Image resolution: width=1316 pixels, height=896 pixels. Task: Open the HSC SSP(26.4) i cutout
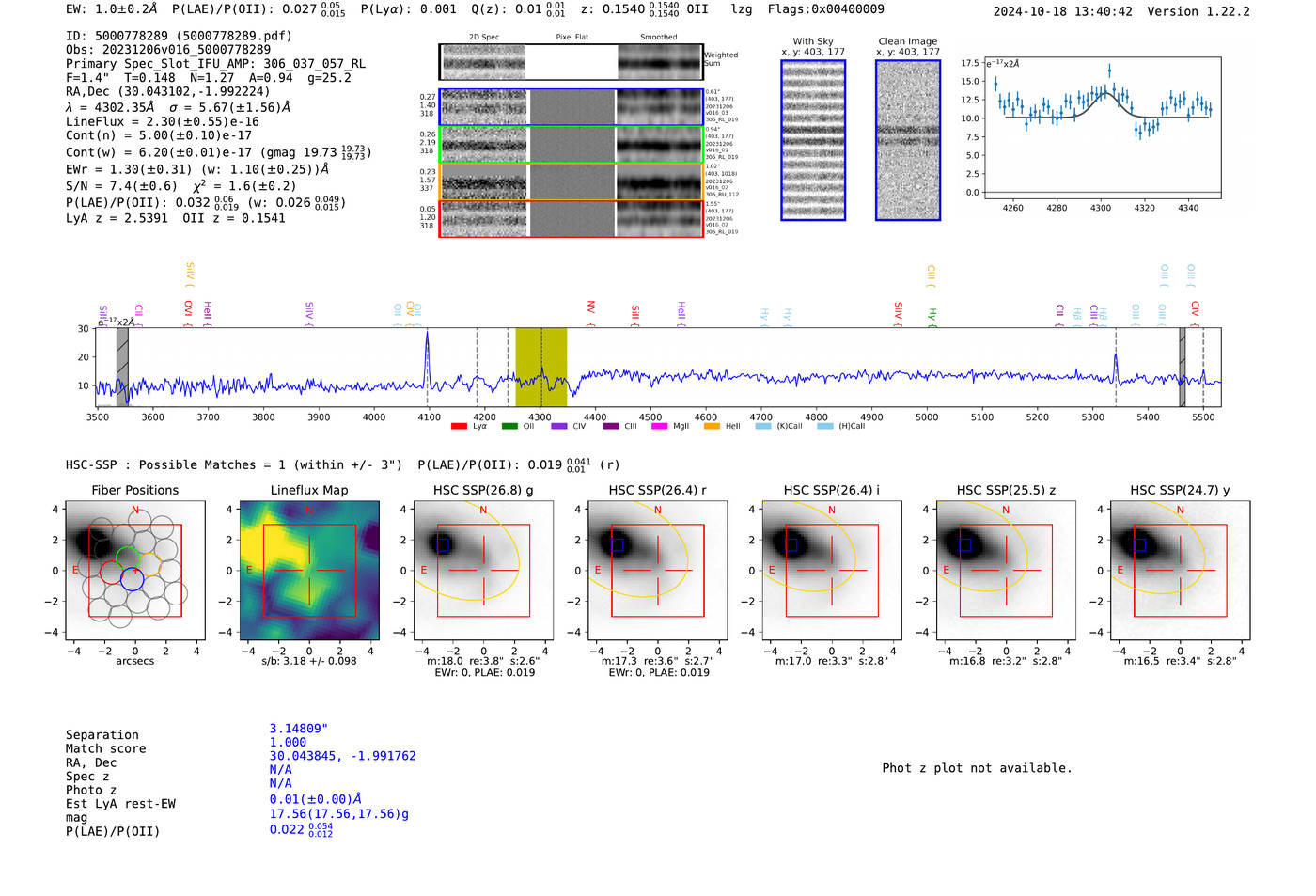tap(832, 571)
